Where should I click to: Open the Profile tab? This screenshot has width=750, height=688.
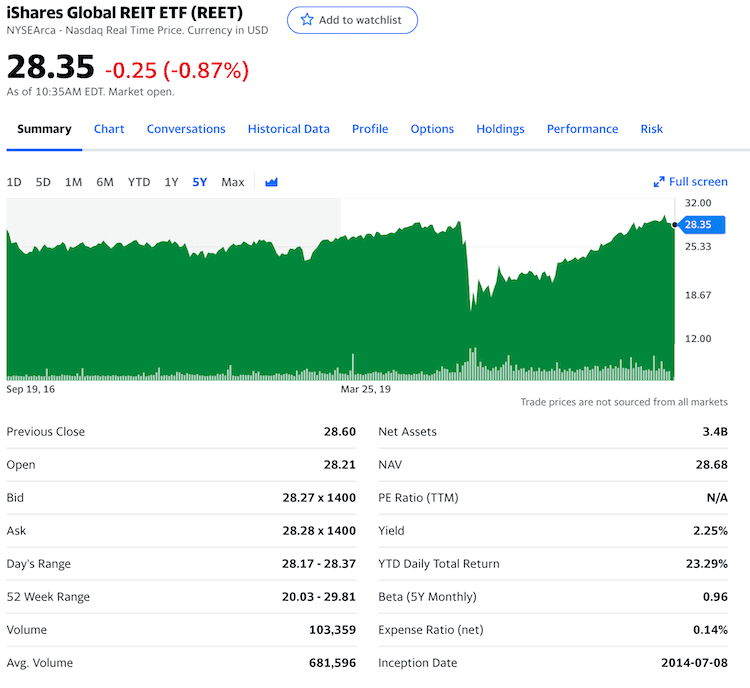tap(370, 129)
